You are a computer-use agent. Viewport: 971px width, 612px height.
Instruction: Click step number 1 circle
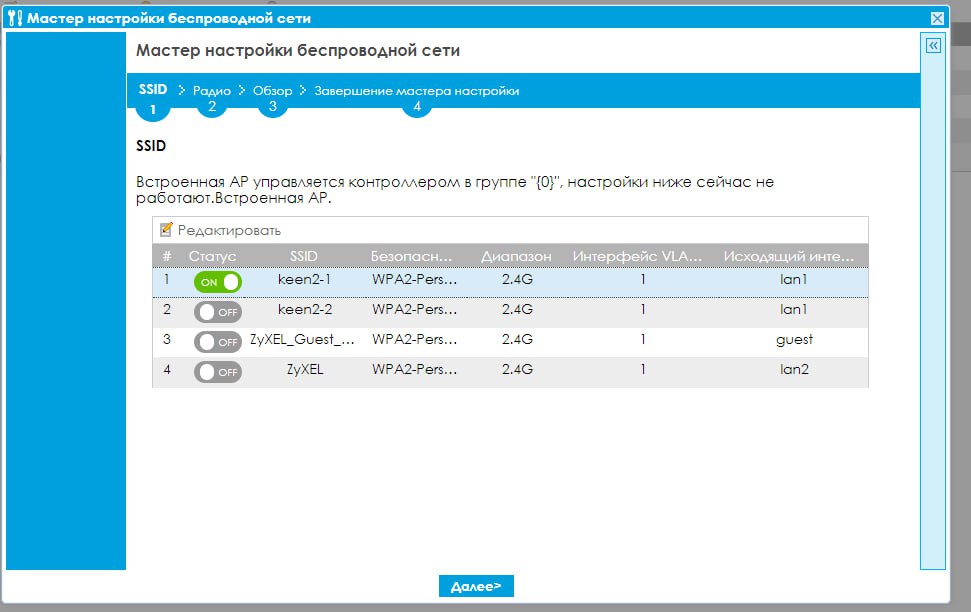click(x=152, y=109)
